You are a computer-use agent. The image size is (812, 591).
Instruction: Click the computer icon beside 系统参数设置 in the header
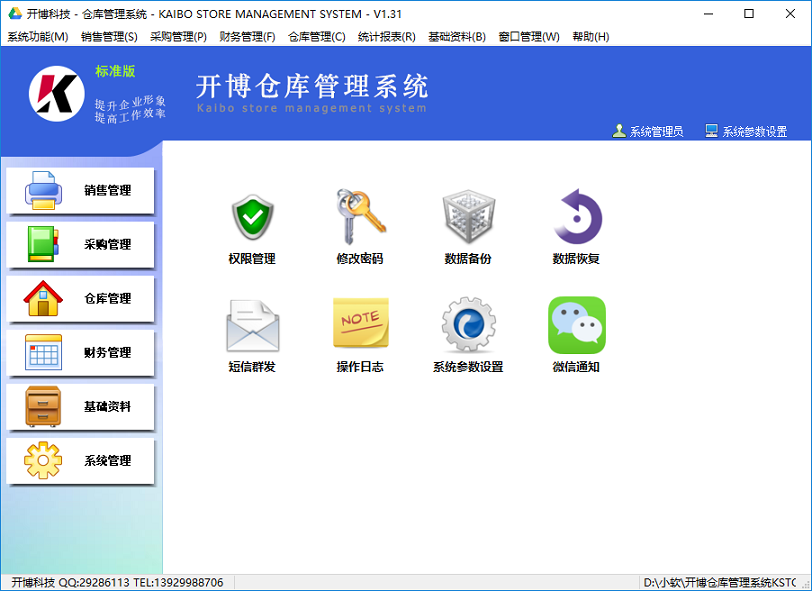(712, 131)
